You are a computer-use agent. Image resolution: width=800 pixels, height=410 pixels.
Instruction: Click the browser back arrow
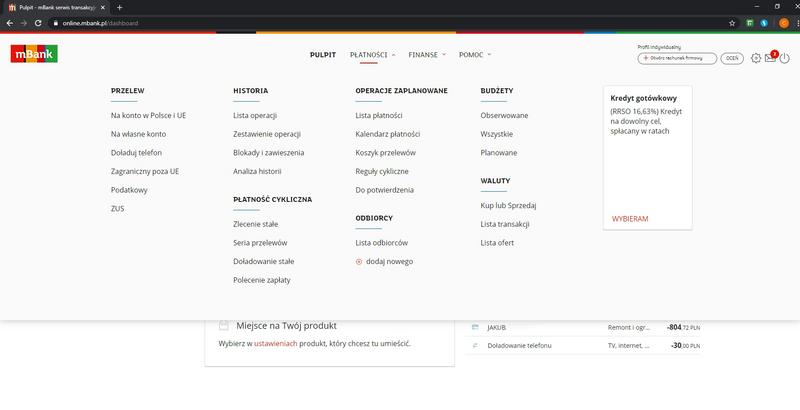[9, 22]
